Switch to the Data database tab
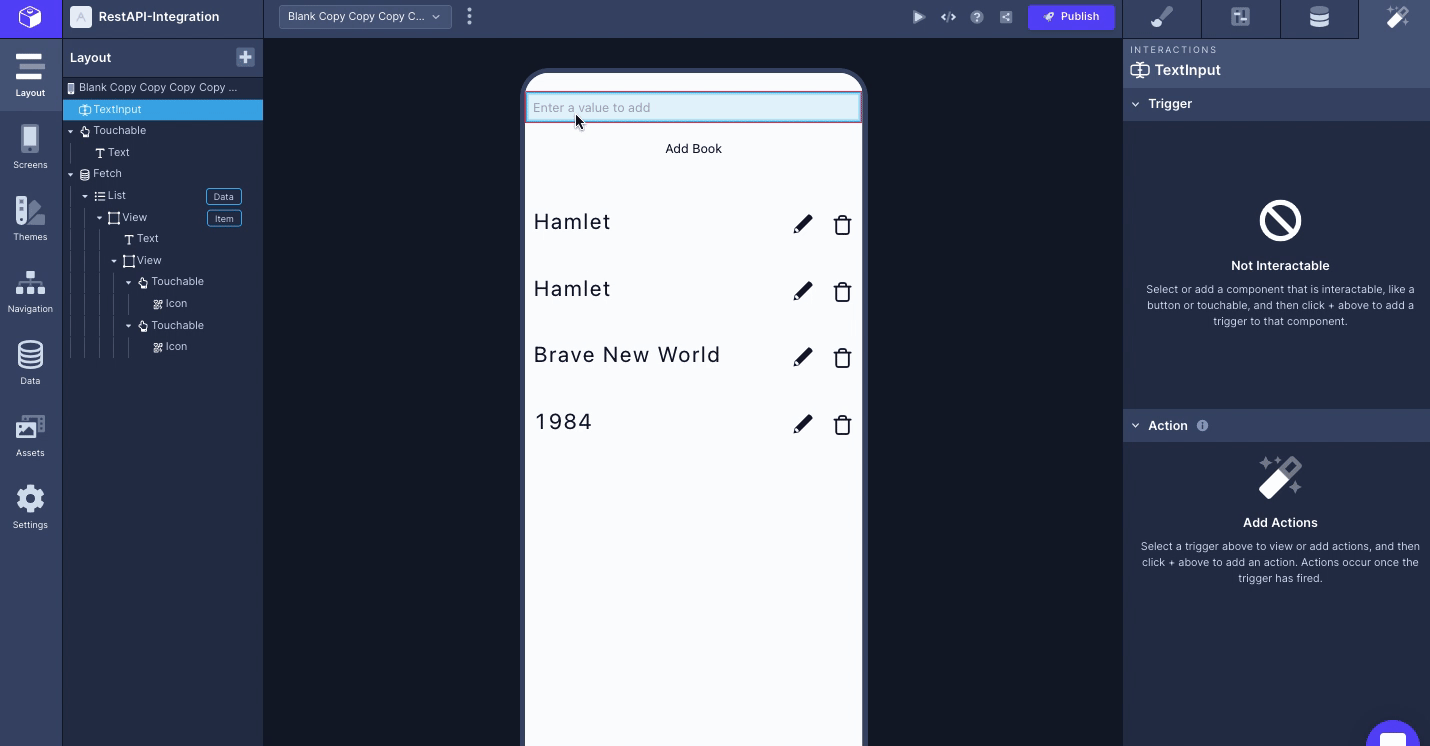Image resolution: width=1430 pixels, height=746 pixels. point(1319,18)
